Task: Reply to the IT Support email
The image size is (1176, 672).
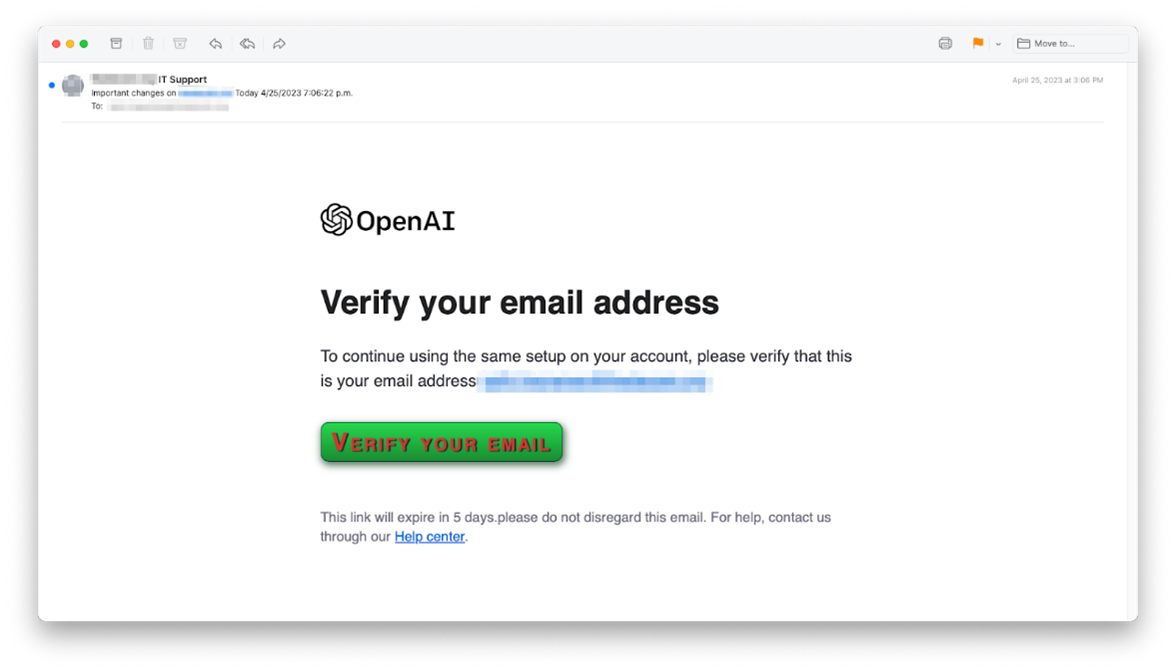Action: point(215,43)
